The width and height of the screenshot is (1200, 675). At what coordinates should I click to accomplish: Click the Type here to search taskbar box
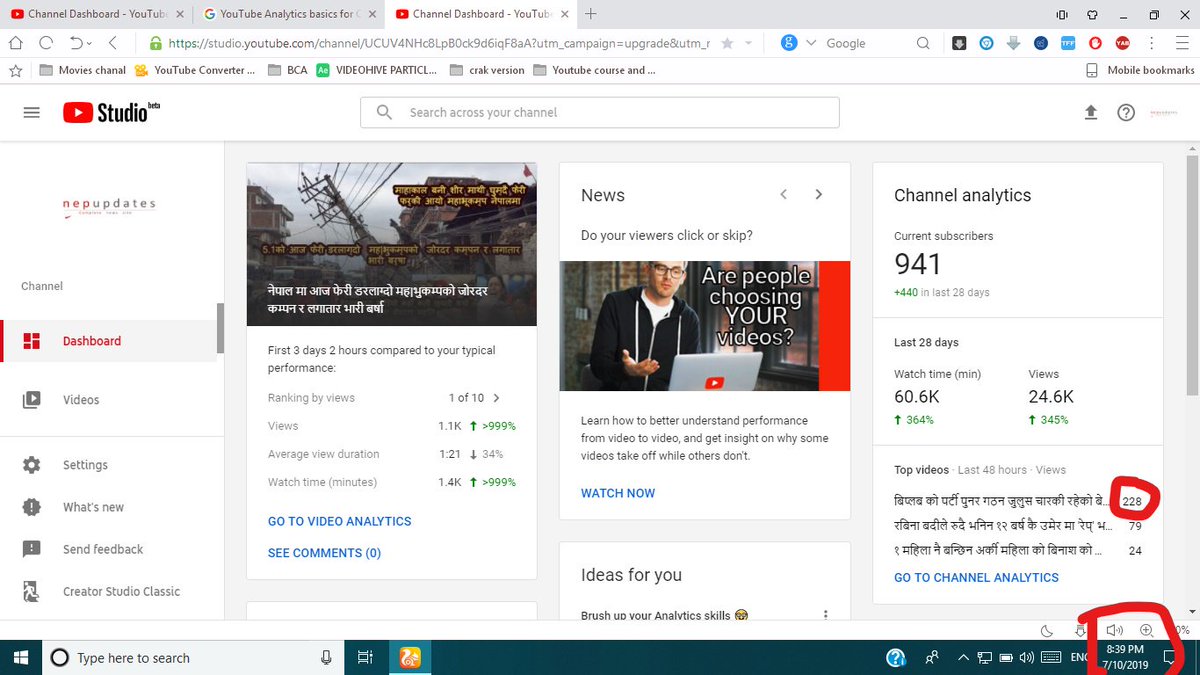coord(193,657)
